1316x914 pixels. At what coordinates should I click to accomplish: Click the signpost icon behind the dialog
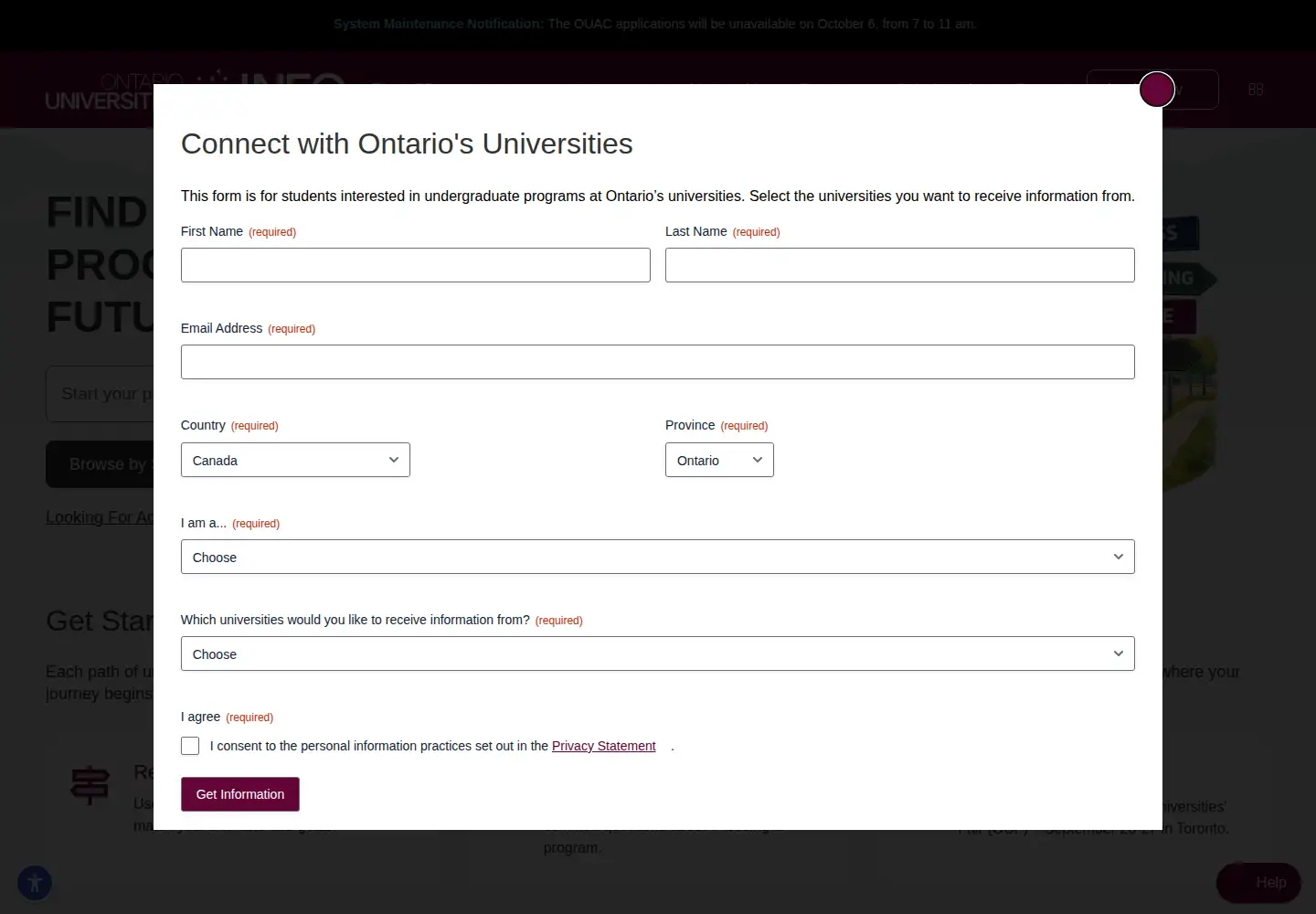pyautogui.click(x=90, y=785)
